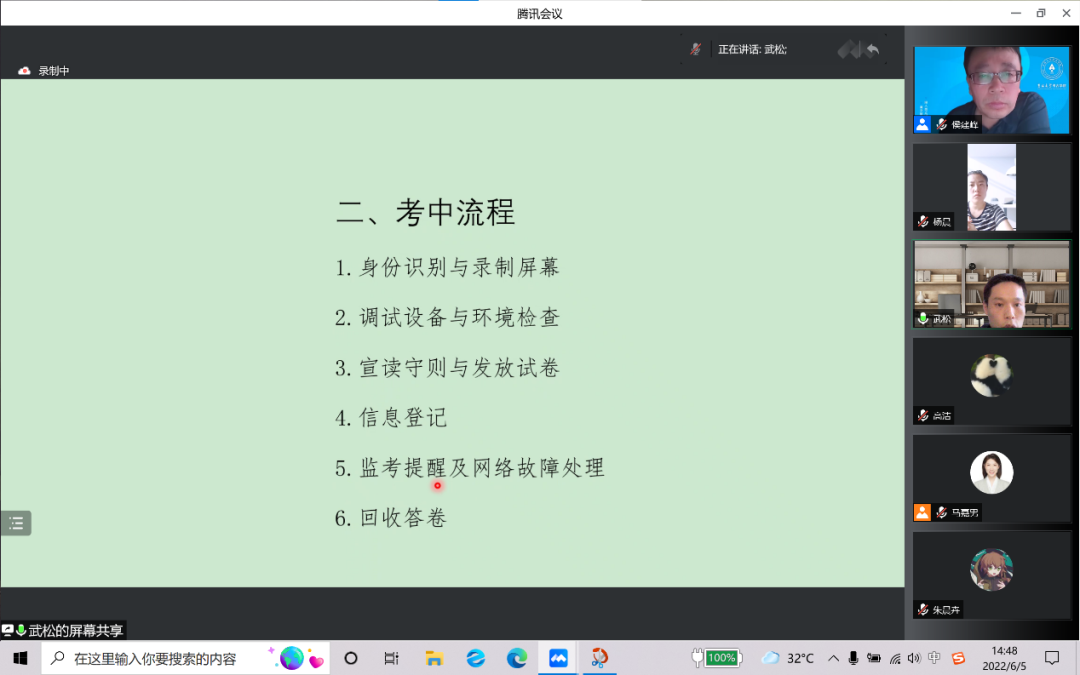Launch Microsoft Edge from the taskbar

[517, 658]
